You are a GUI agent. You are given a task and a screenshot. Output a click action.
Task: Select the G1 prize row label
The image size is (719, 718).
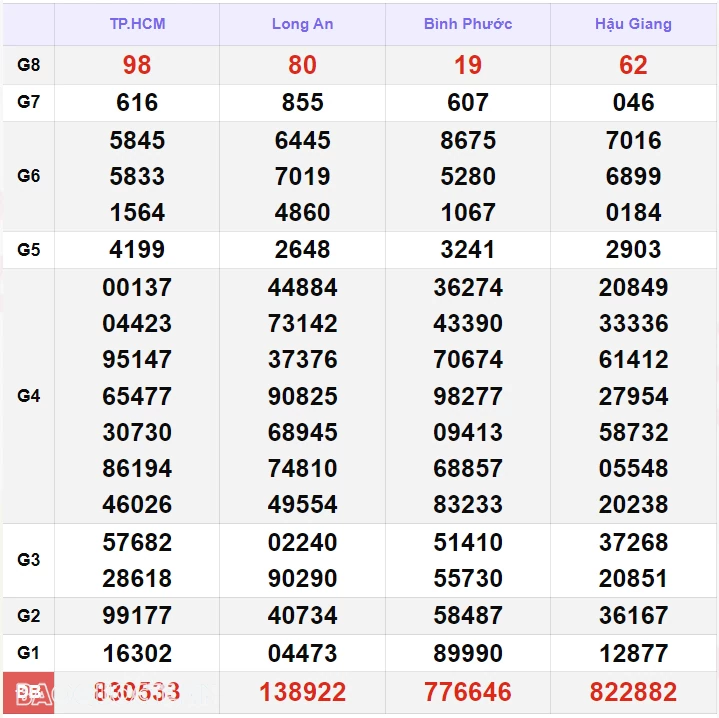29,653
